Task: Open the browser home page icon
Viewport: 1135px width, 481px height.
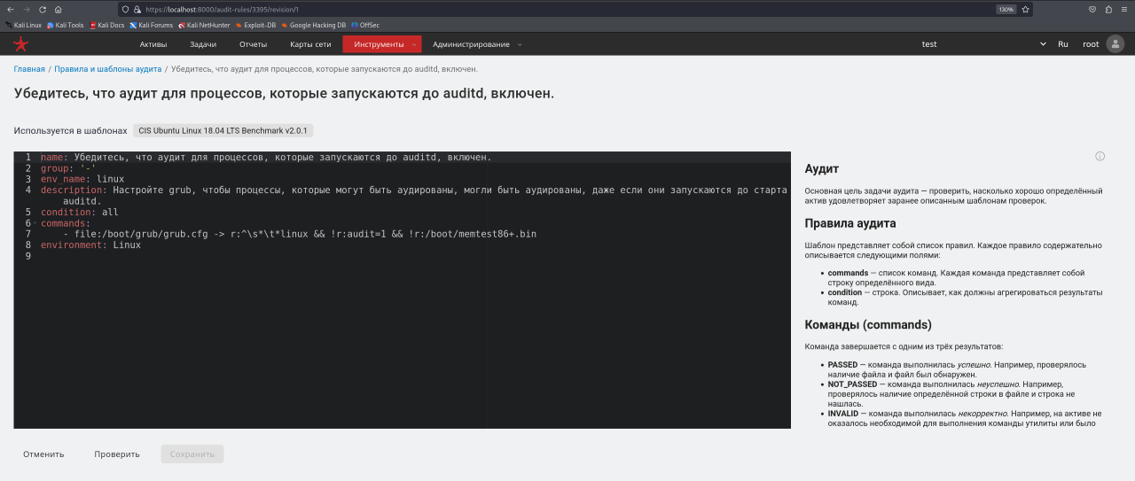Action: click(x=58, y=9)
